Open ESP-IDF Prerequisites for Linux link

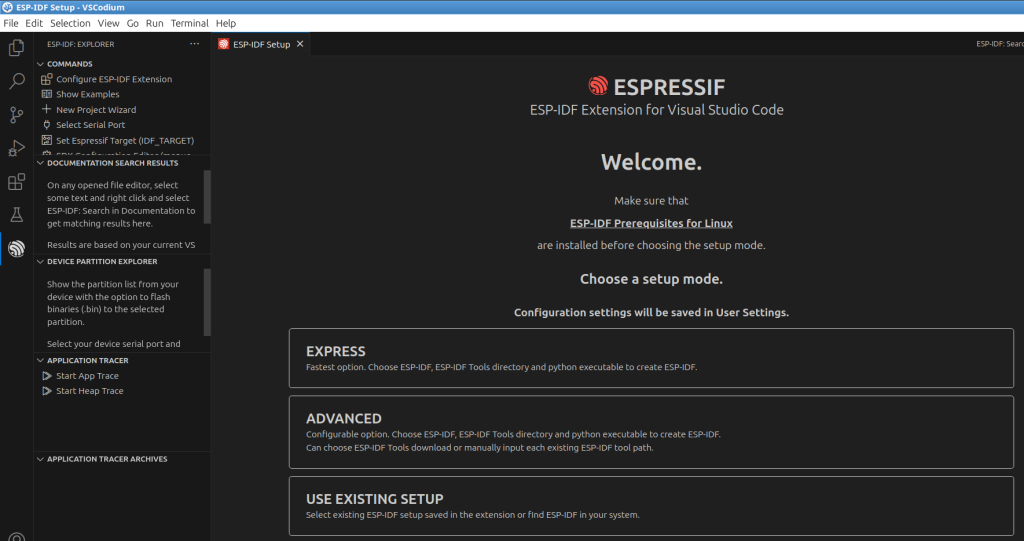(651, 223)
